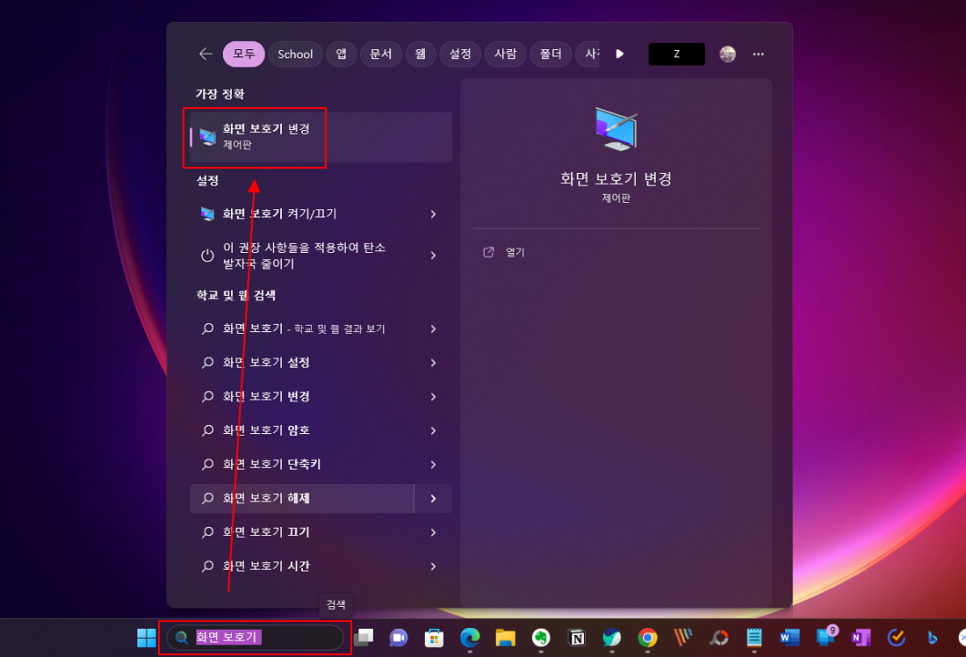Click the taskbar search box containing 화면 보호기
This screenshot has height=657, width=966.
tap(255, 637)
